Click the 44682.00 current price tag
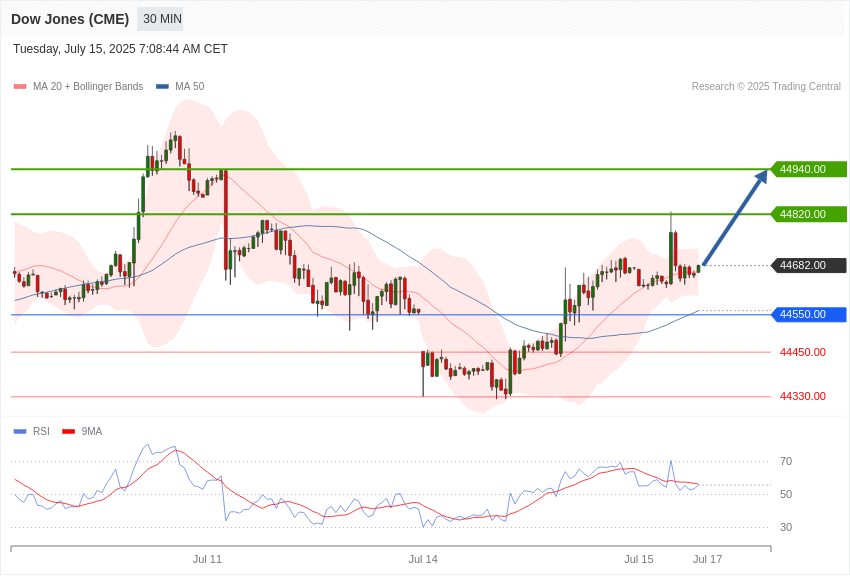 coord(809,265)
